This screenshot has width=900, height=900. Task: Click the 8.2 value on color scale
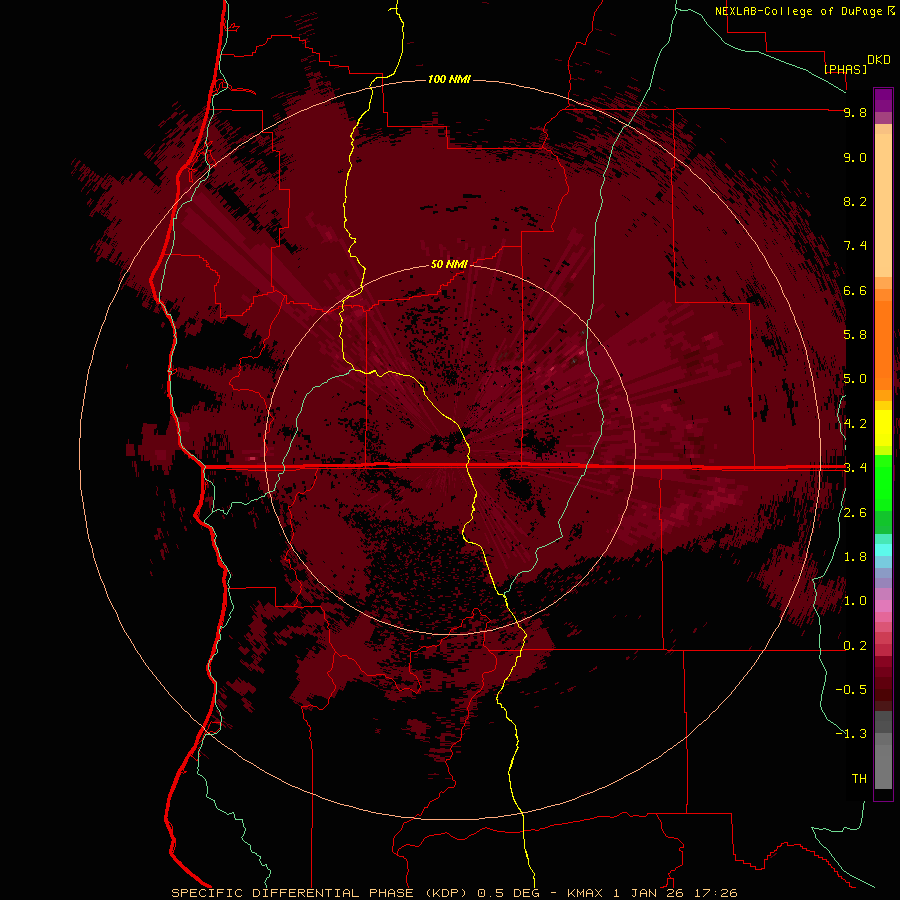[x=855, y=201]
